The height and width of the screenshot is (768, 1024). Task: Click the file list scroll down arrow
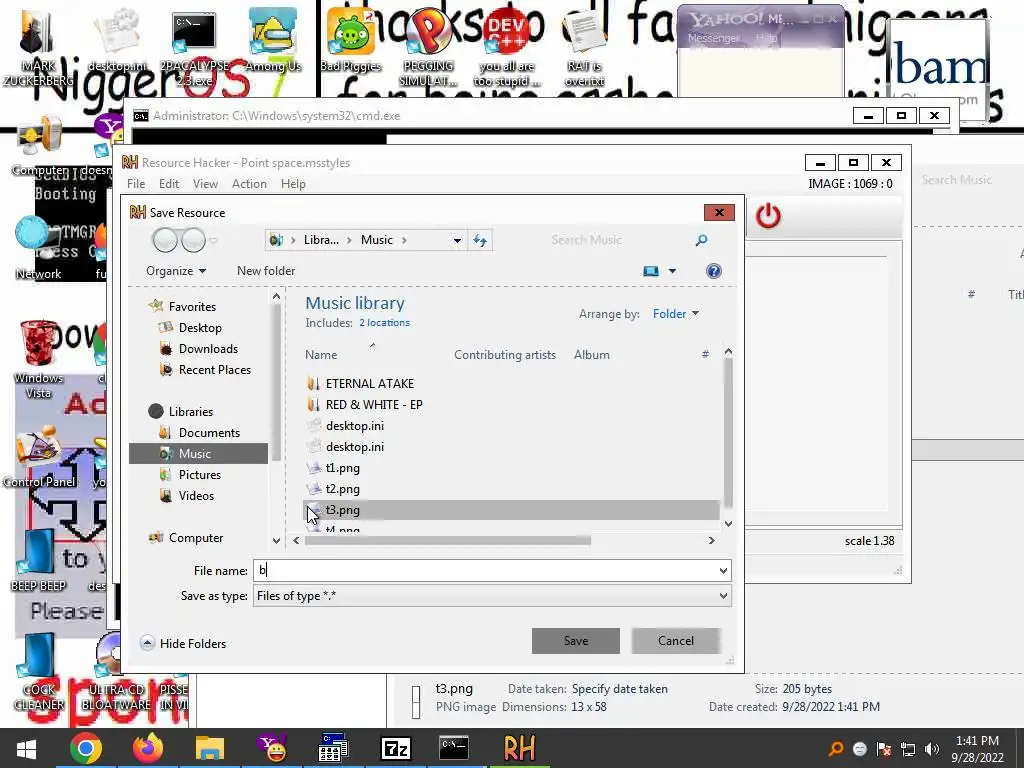tap(728, 524)
